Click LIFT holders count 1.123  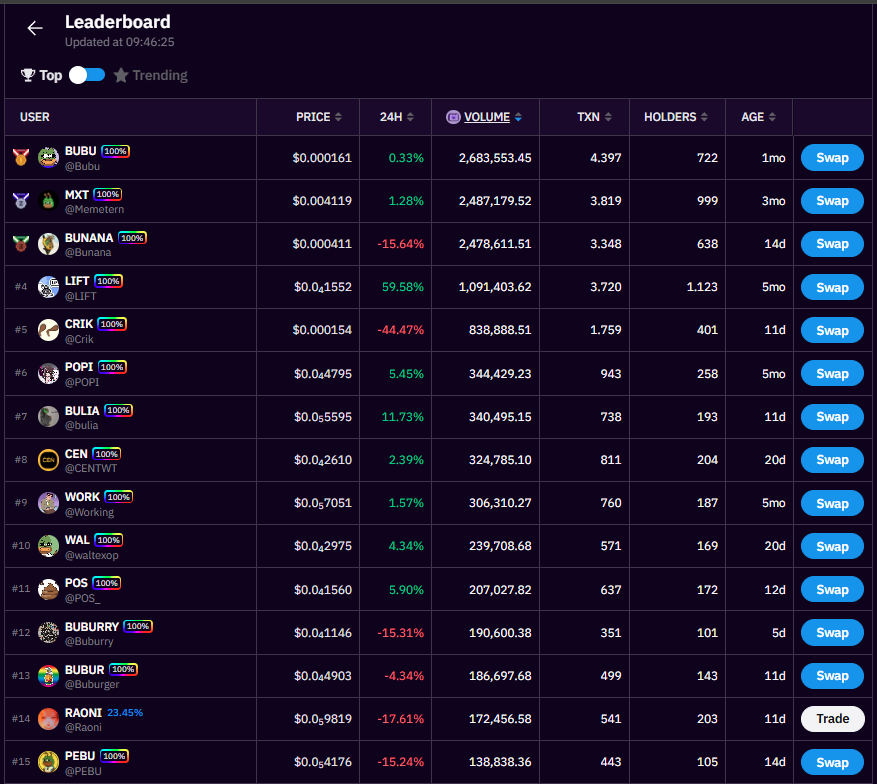pos(702,287)
